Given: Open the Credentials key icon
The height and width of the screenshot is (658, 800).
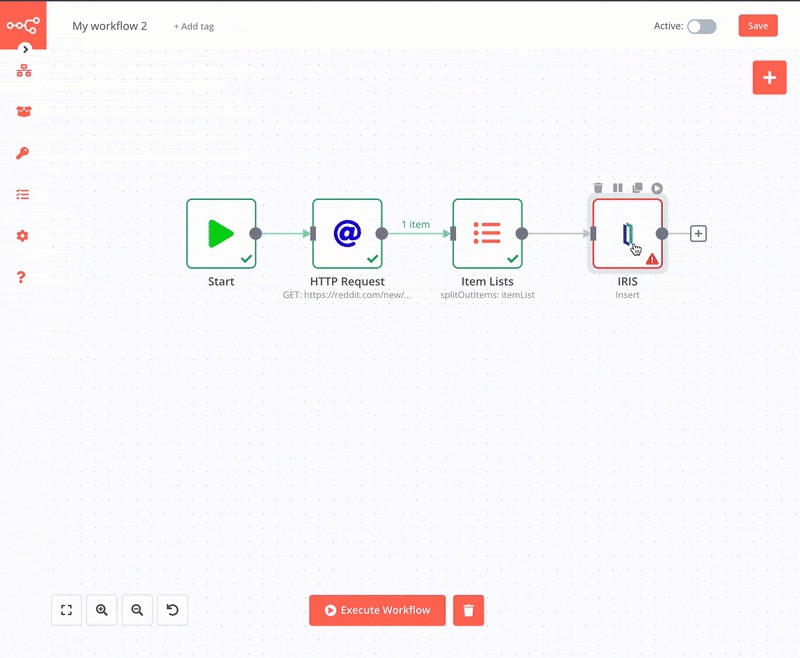Looking at the screenshot, I should (x=23, y=153).
